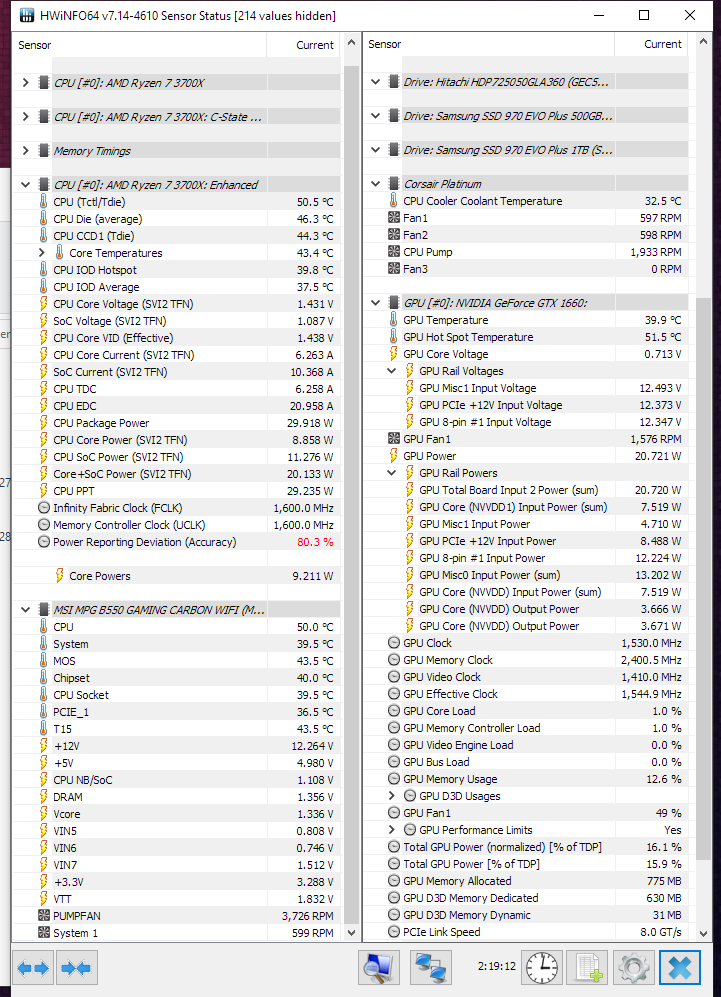Click fan icon beside CPU Pump
The width and height of the screenshot is (721, 997).
[394, 252]
